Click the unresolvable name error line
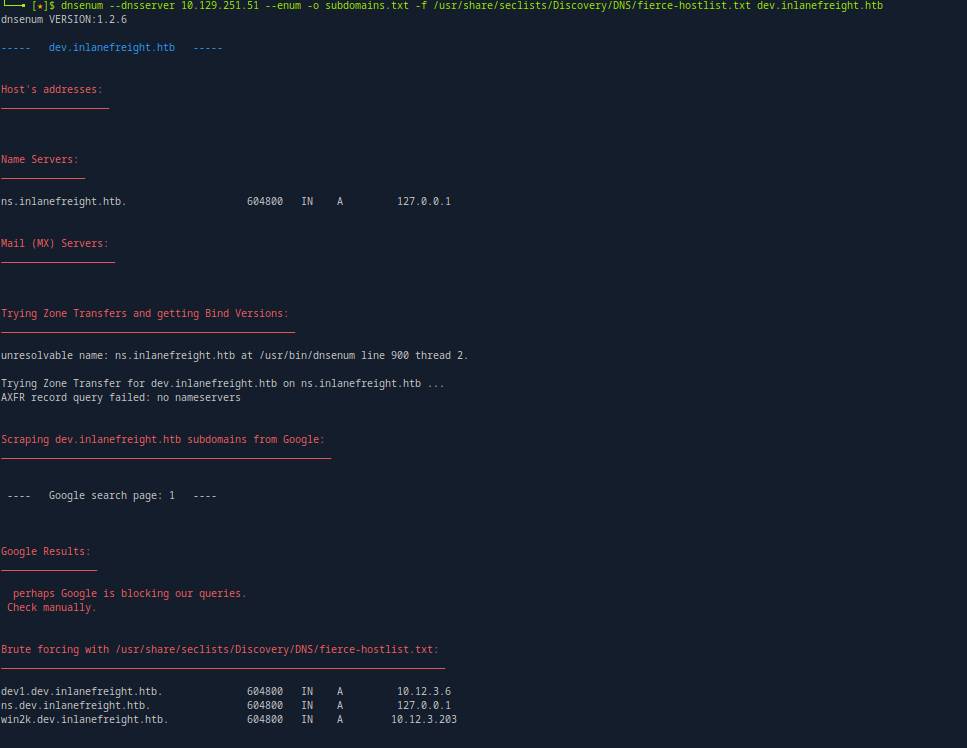967x748 pixels. click(x=234, y=356)
